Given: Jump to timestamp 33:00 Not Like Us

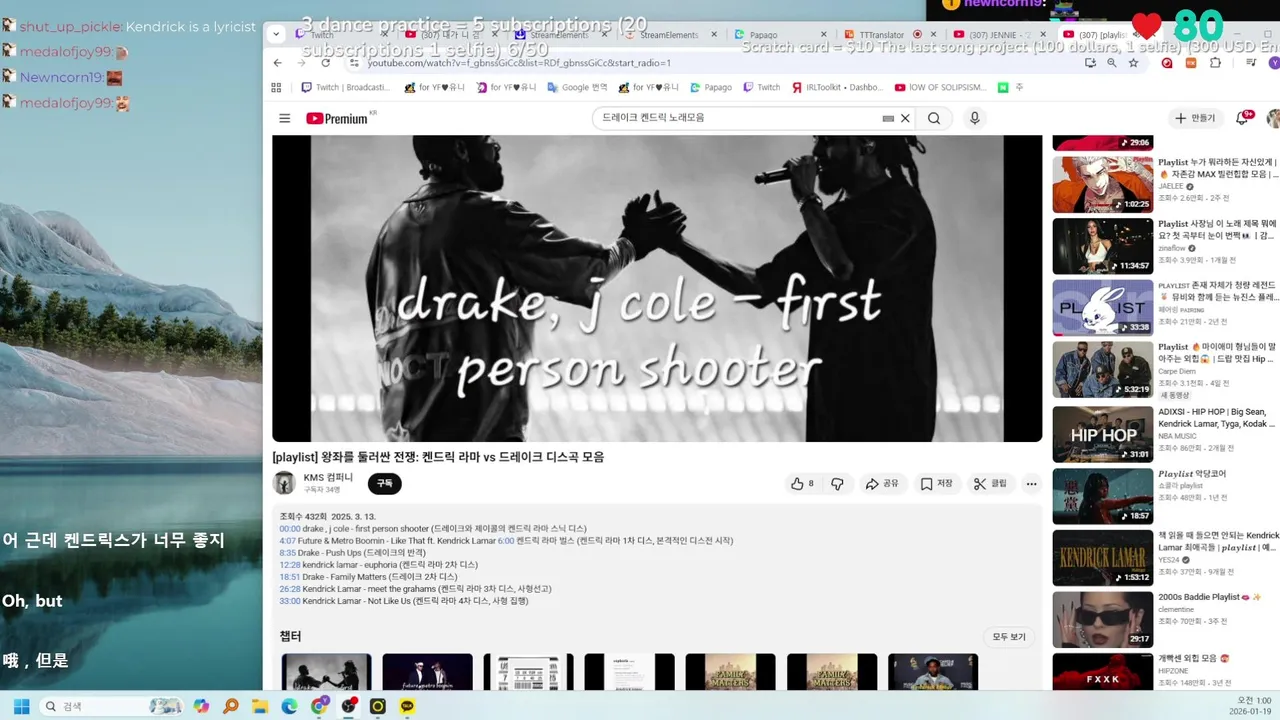Looking at the screenshot, I should pos(290,601).
